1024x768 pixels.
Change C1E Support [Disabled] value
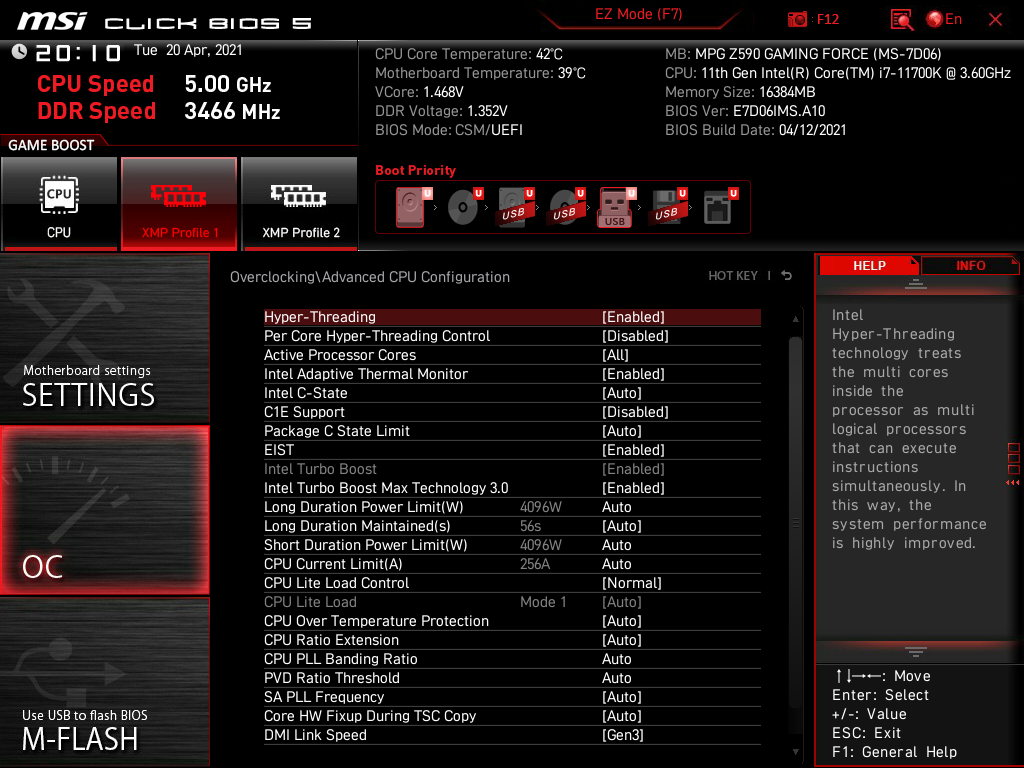point(512,411)
